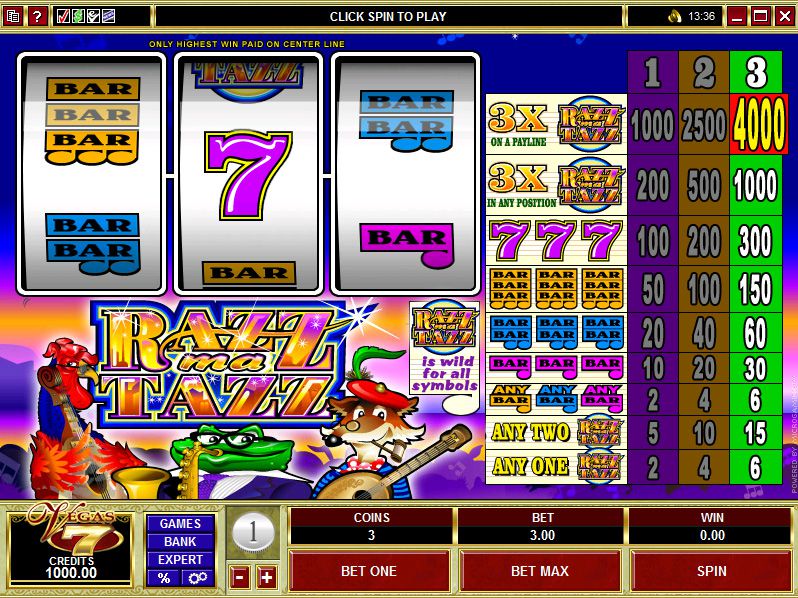
Task: Click the silver coin value chip
Action: click(253, 533)
